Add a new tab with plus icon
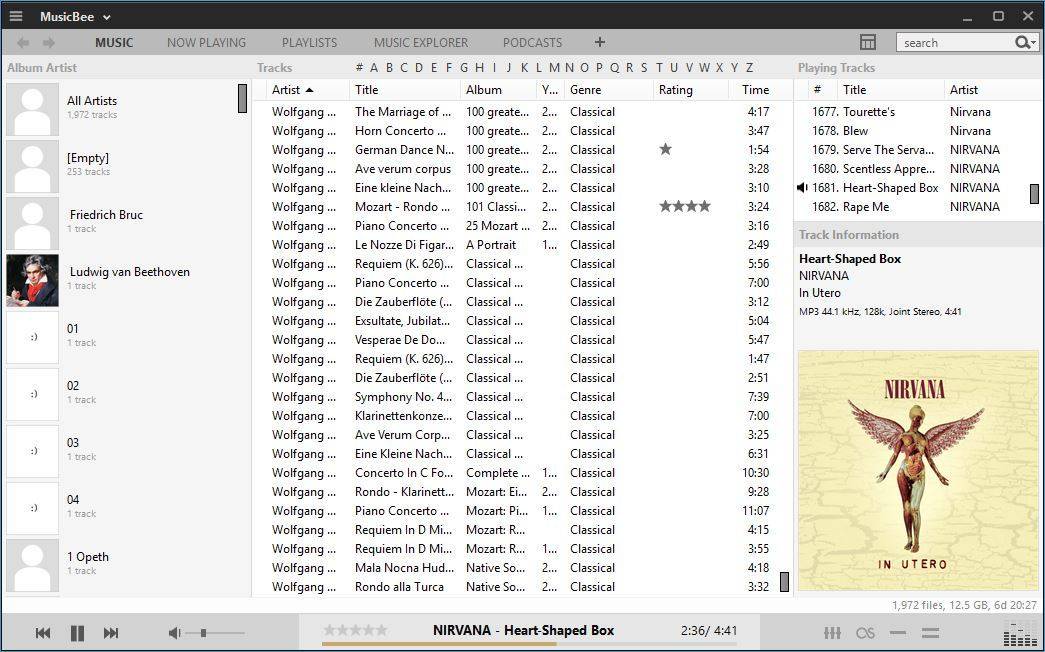This screenshot has width=1045, height=652. (600, 42)
